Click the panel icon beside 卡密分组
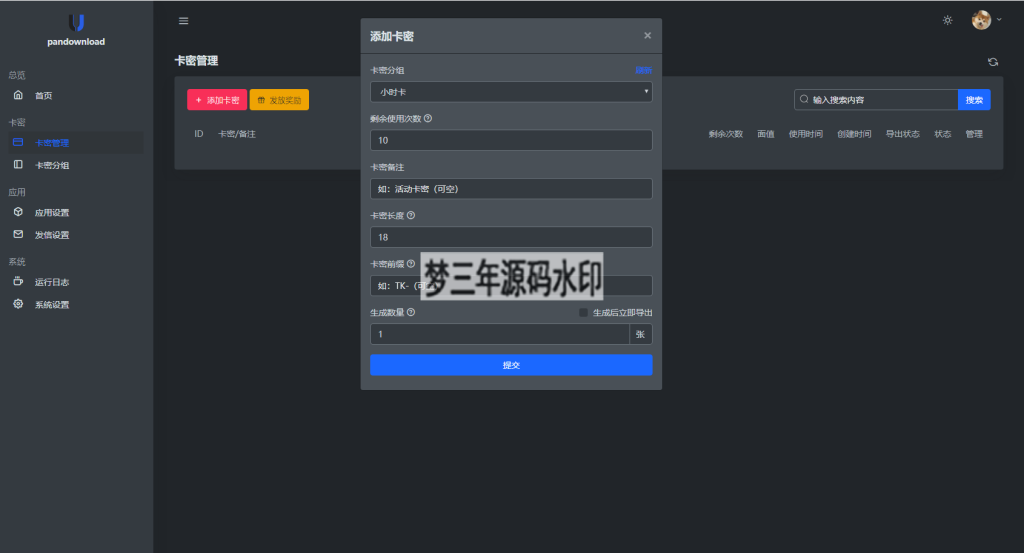The image size is (1024, 553). click(18, 165)
